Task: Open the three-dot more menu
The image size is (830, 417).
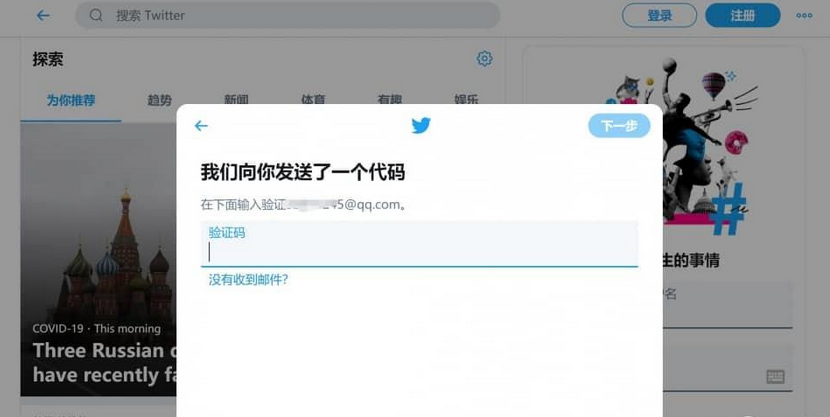Action: click(x=804, y=15)
